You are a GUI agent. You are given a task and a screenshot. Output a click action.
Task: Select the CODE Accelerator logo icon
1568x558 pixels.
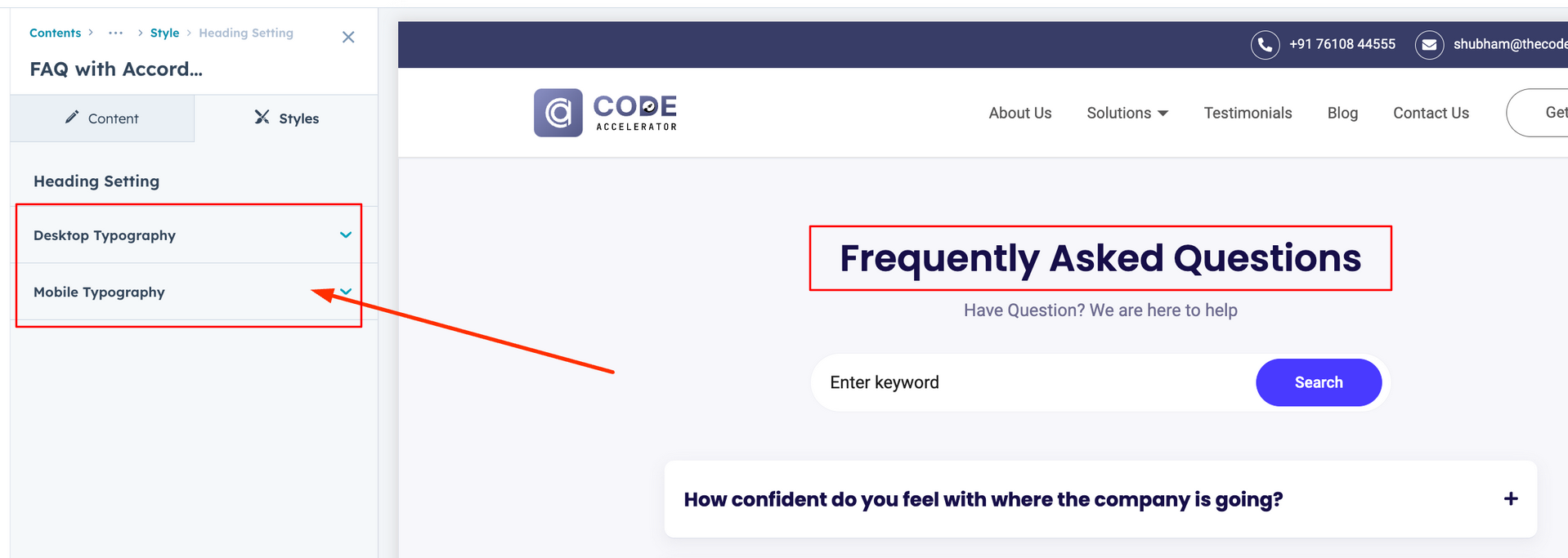[x=558, y=112]
